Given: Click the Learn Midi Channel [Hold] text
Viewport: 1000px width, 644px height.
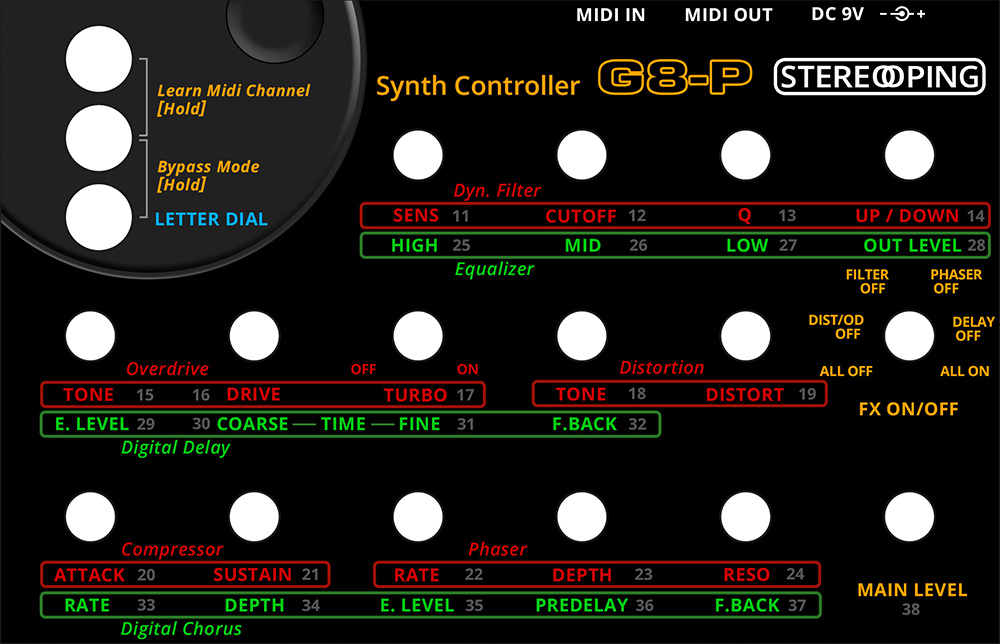Looking at the screenshot, I should point(233,99).
